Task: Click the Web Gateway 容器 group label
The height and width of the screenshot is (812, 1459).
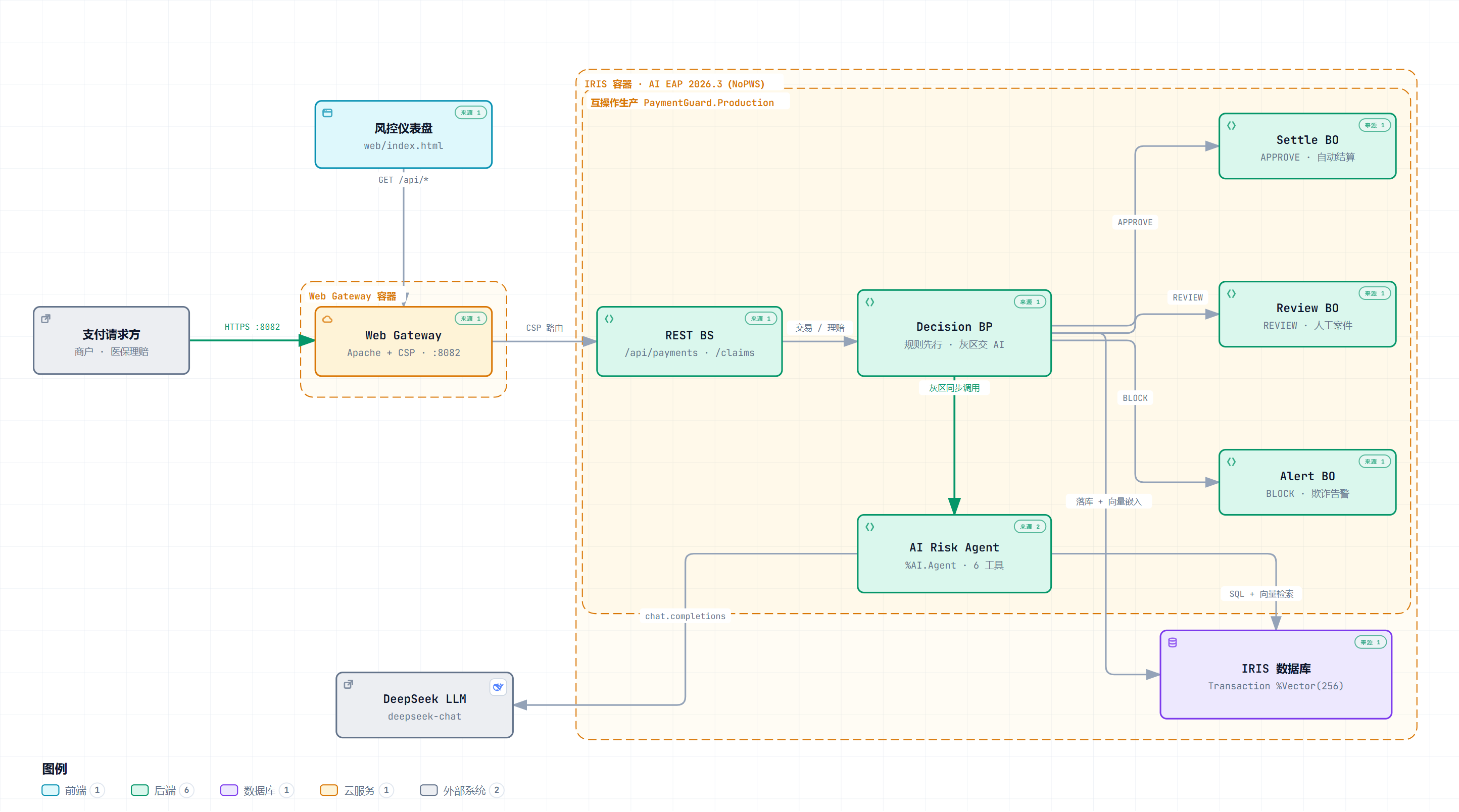Action: pos(352,296)
